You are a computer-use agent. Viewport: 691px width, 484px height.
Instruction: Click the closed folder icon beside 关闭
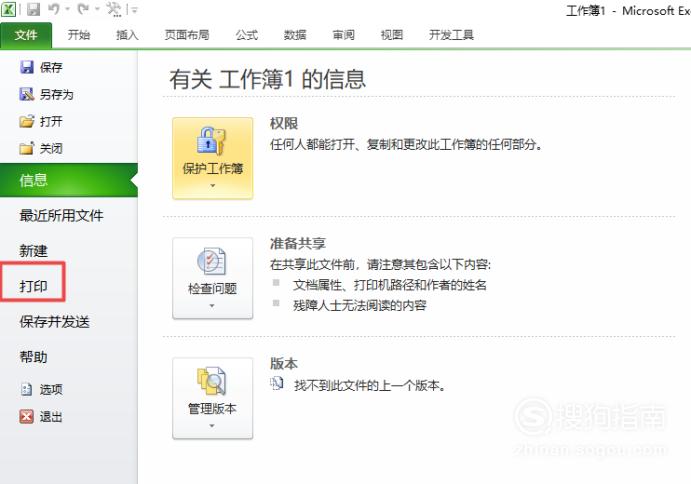point(26,148)
